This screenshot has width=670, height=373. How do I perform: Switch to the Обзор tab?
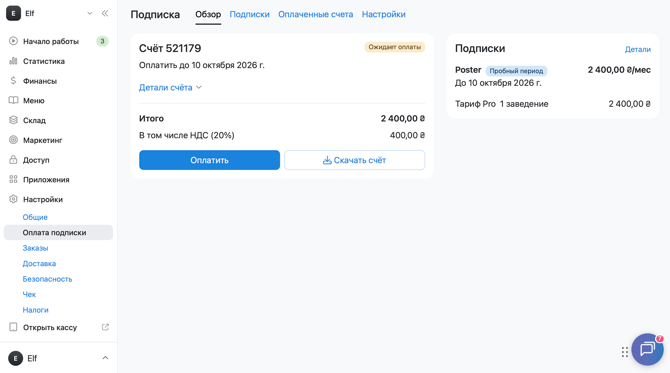coord(208,15)
